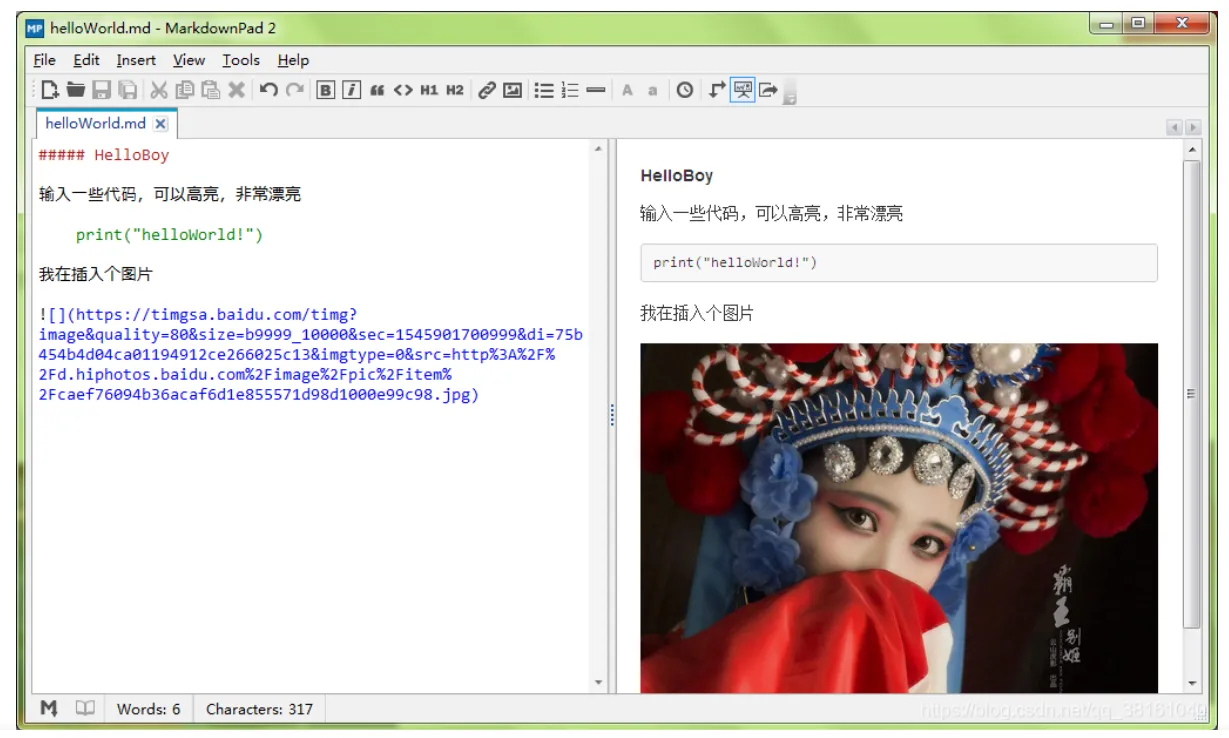Insert a blockquote with the quote icon

[x=377, y=90]
